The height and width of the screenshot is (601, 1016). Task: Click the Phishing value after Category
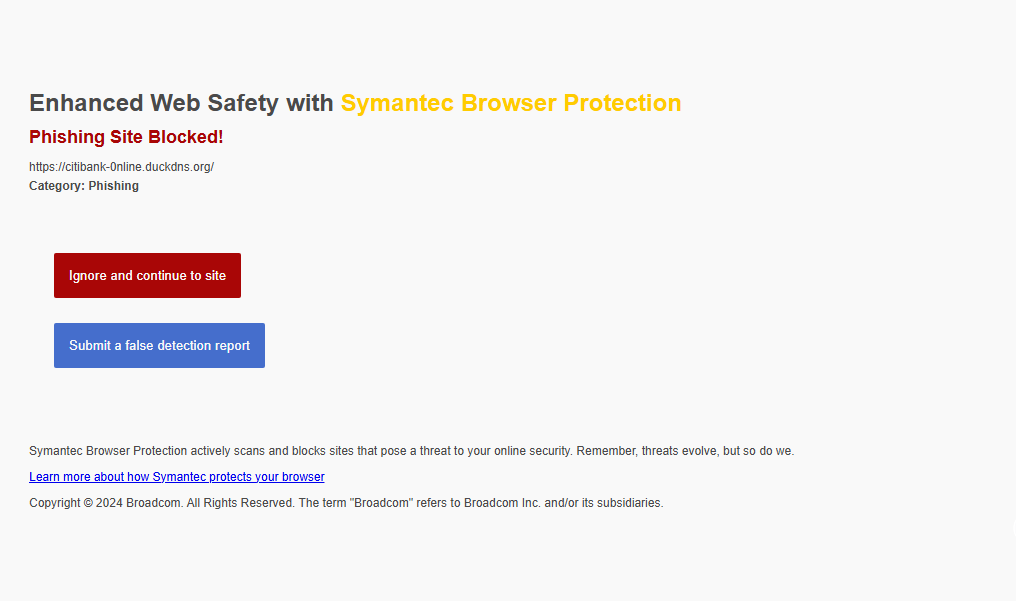coord(113,186)
